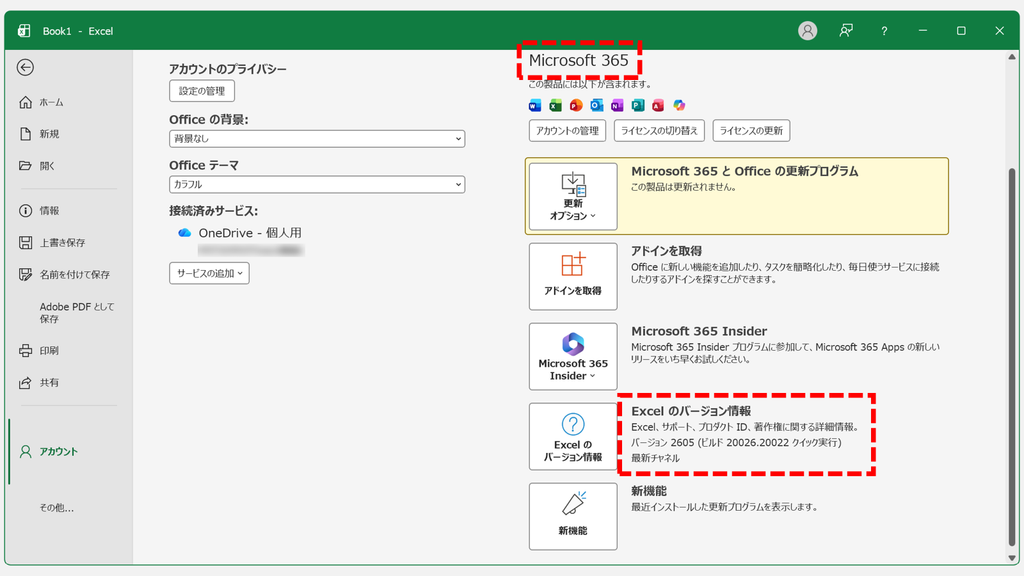Click the アカウントの管理 button
Image resolution: width=1024 pixels, height=576 pixels.
coord(567,131)
